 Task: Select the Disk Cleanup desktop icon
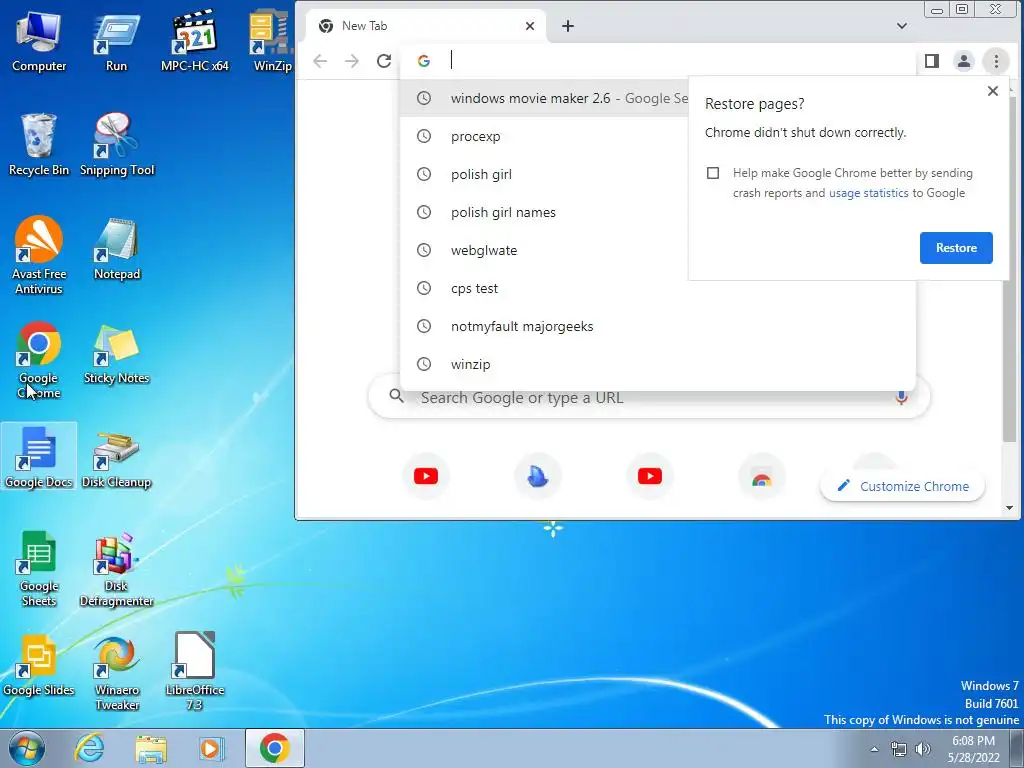tap(116, 459)
